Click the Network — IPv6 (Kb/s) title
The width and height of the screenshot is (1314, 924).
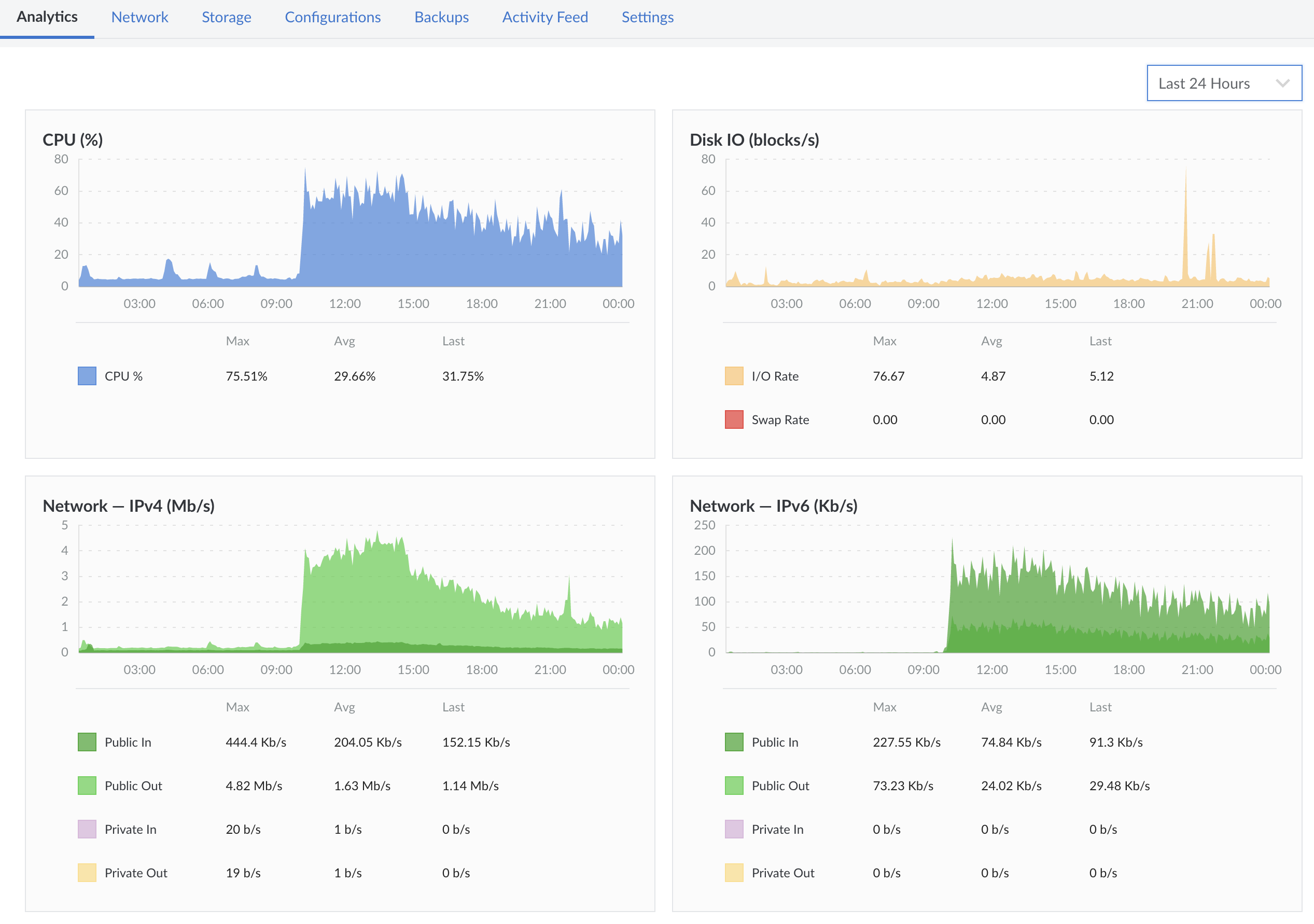coord(774,506)
